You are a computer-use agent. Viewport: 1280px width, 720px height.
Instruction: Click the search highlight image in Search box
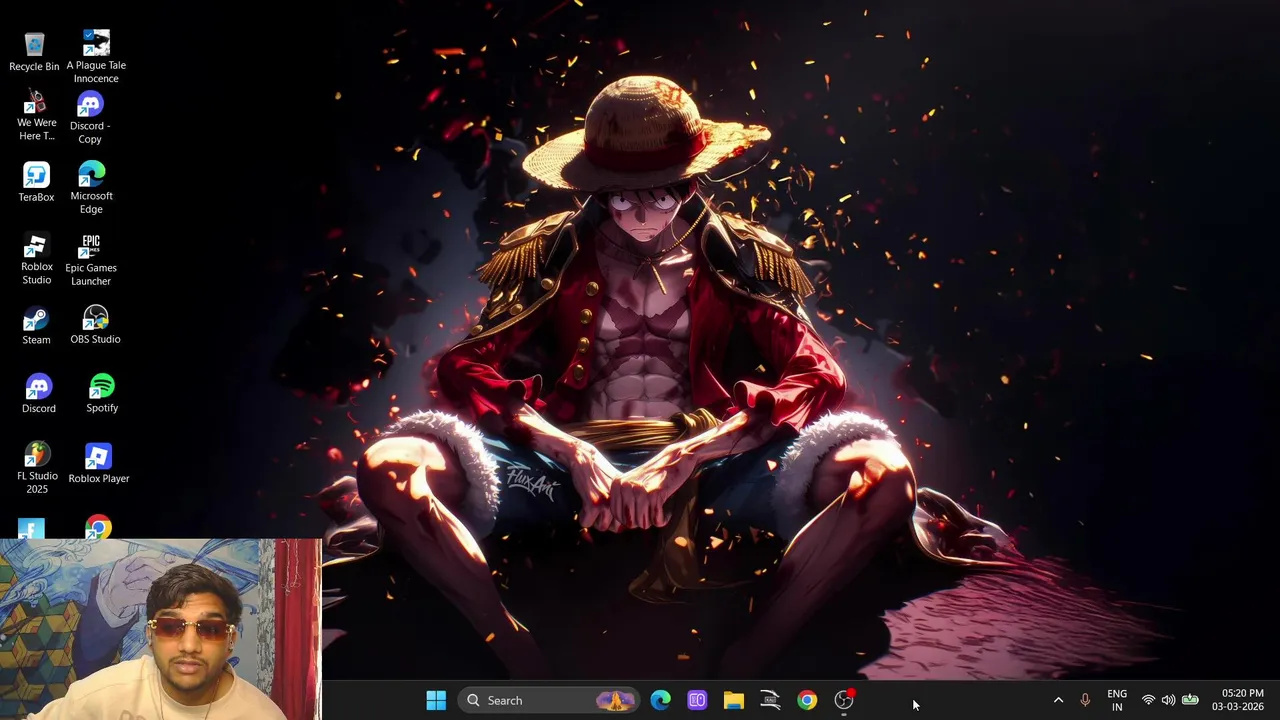click(615, 700)
